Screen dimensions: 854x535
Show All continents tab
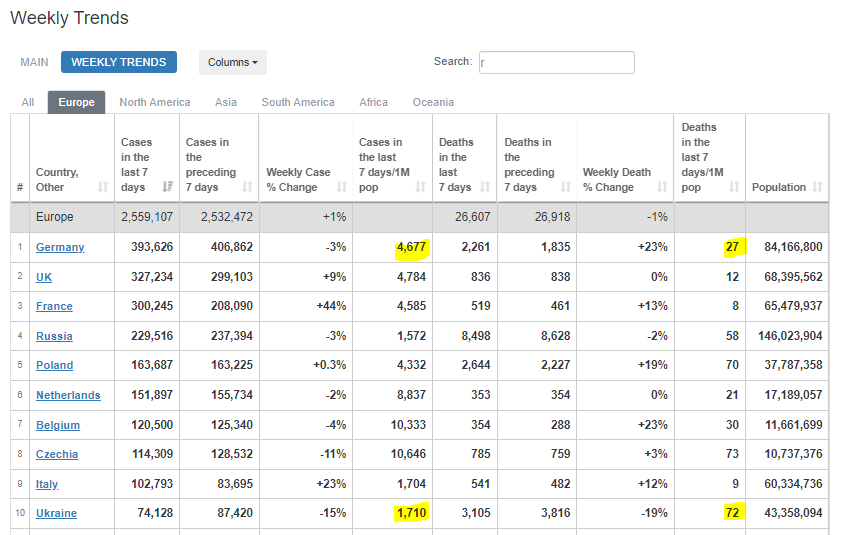pos(28,102)
